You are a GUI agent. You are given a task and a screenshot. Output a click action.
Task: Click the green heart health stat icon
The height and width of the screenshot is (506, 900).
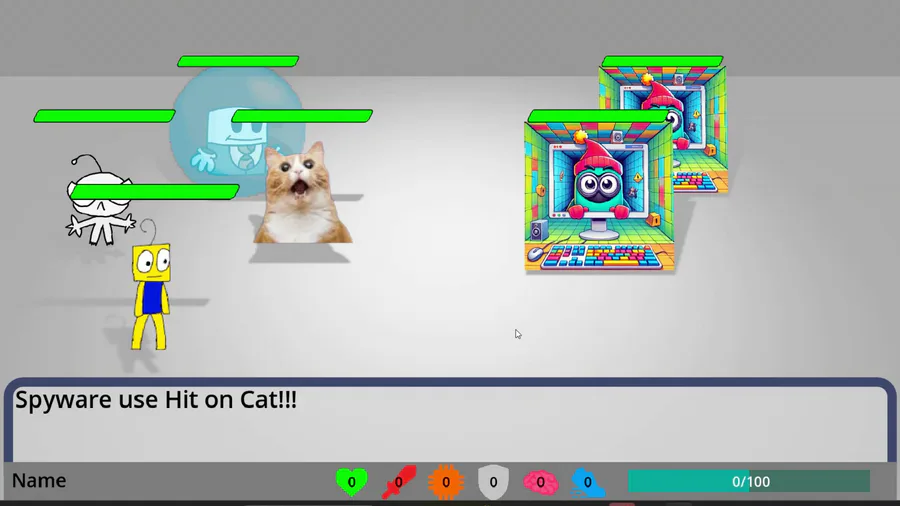(351, 482)
